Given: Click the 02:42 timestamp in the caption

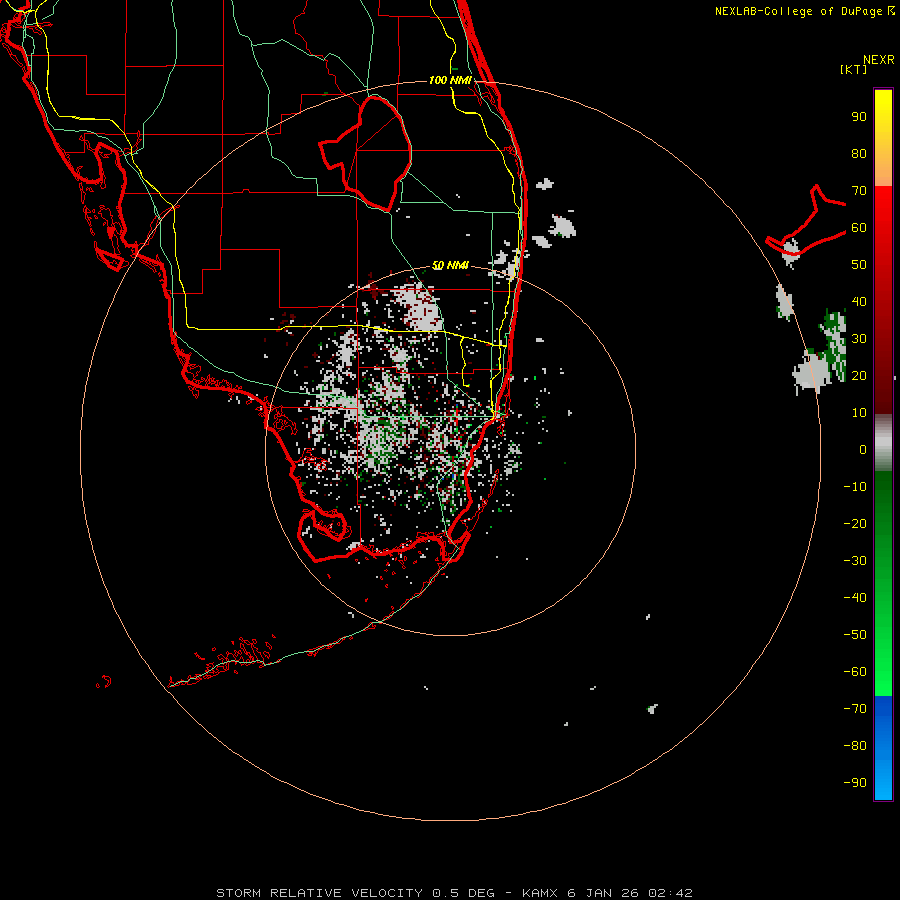Looking at the screenshot, I should coord(670,893).
